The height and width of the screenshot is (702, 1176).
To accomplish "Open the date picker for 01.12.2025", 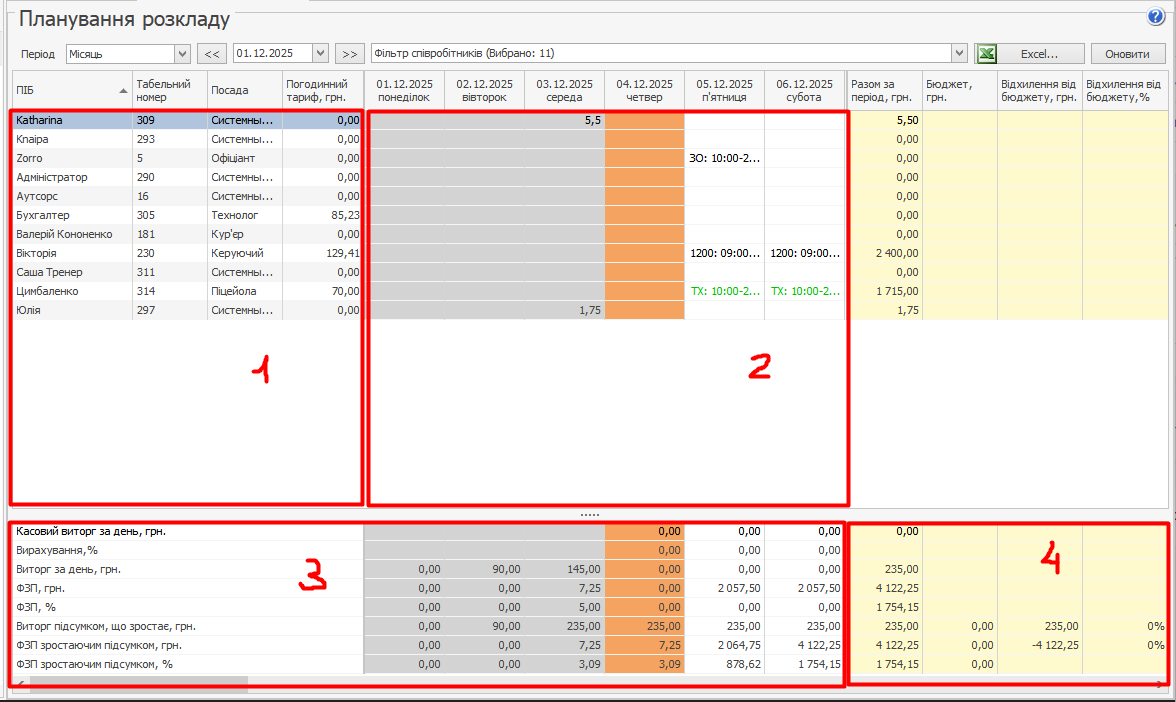I will (x=320, y=54).
